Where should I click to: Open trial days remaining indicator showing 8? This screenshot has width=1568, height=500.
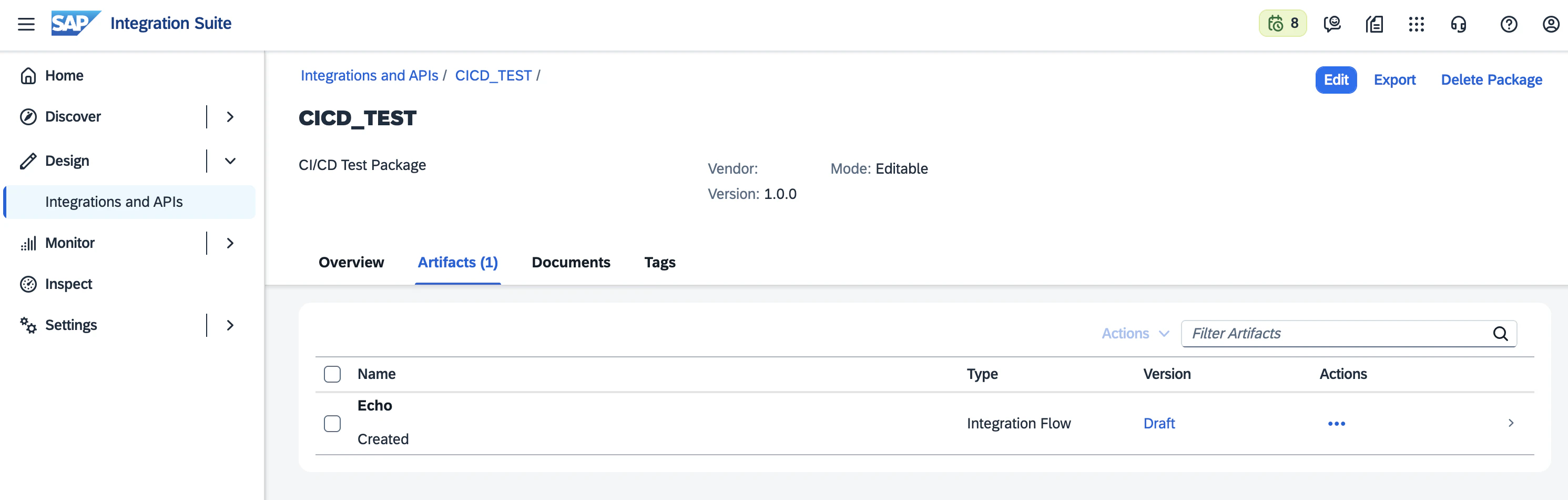[1282, 24]
